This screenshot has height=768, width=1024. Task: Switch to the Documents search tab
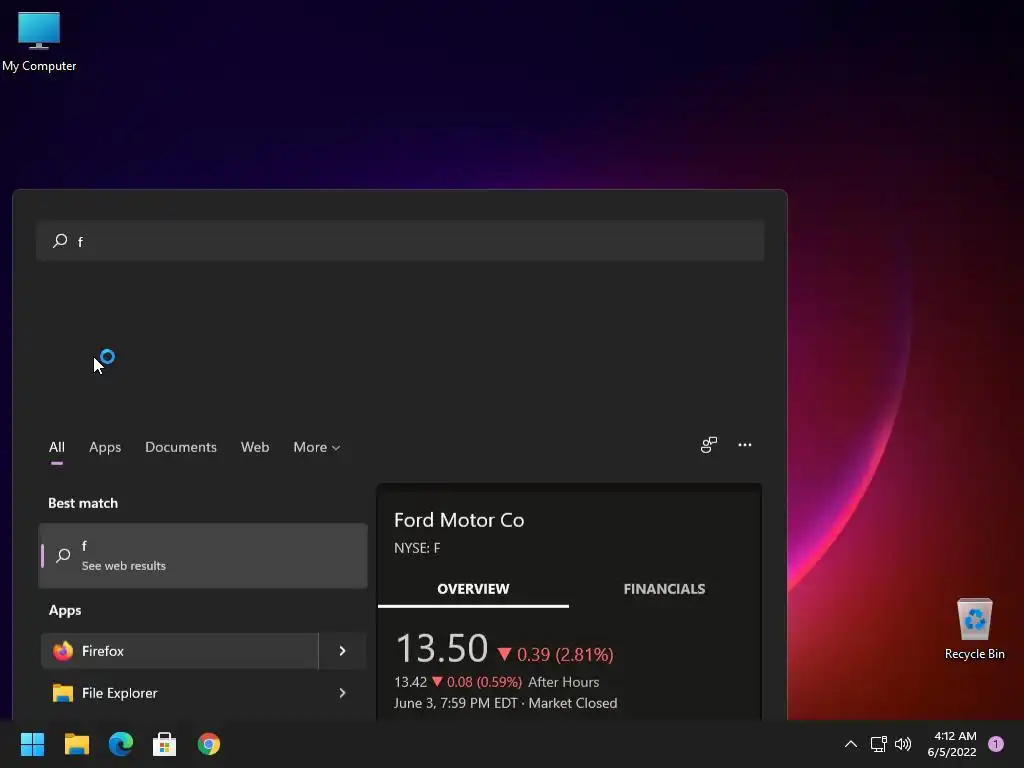pos(181,447)
